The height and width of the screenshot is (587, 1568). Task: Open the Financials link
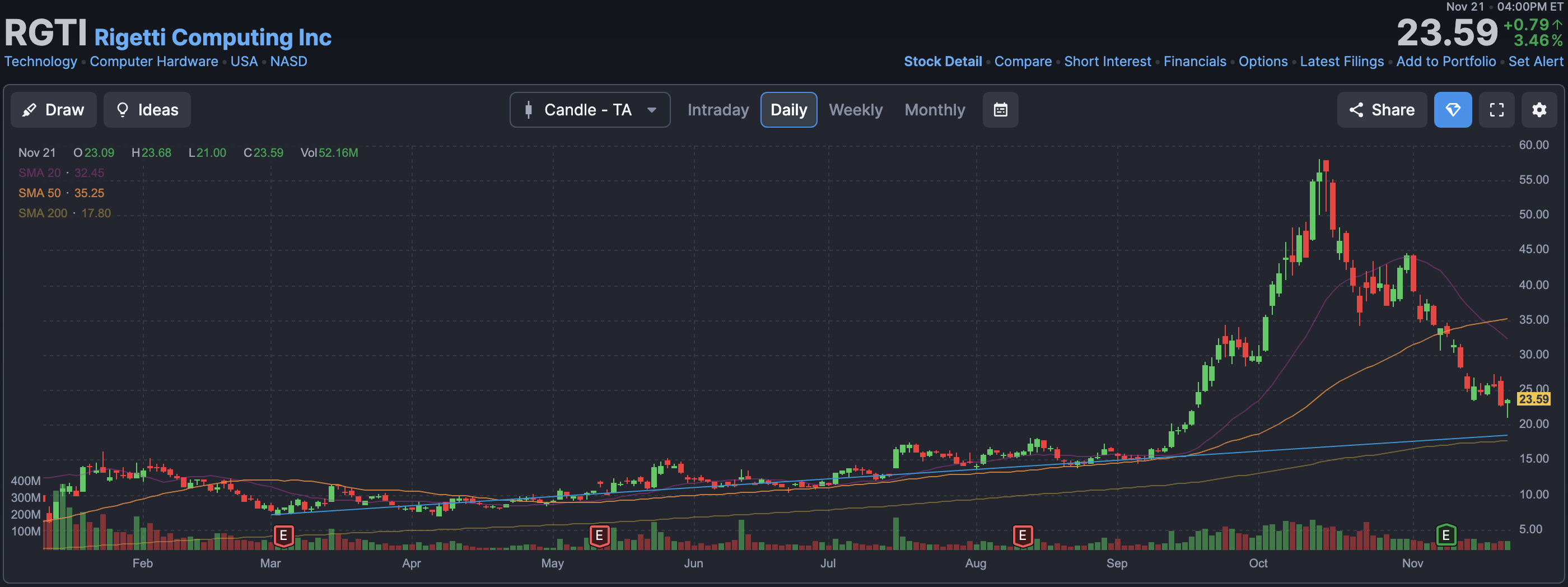[1194, 62]
